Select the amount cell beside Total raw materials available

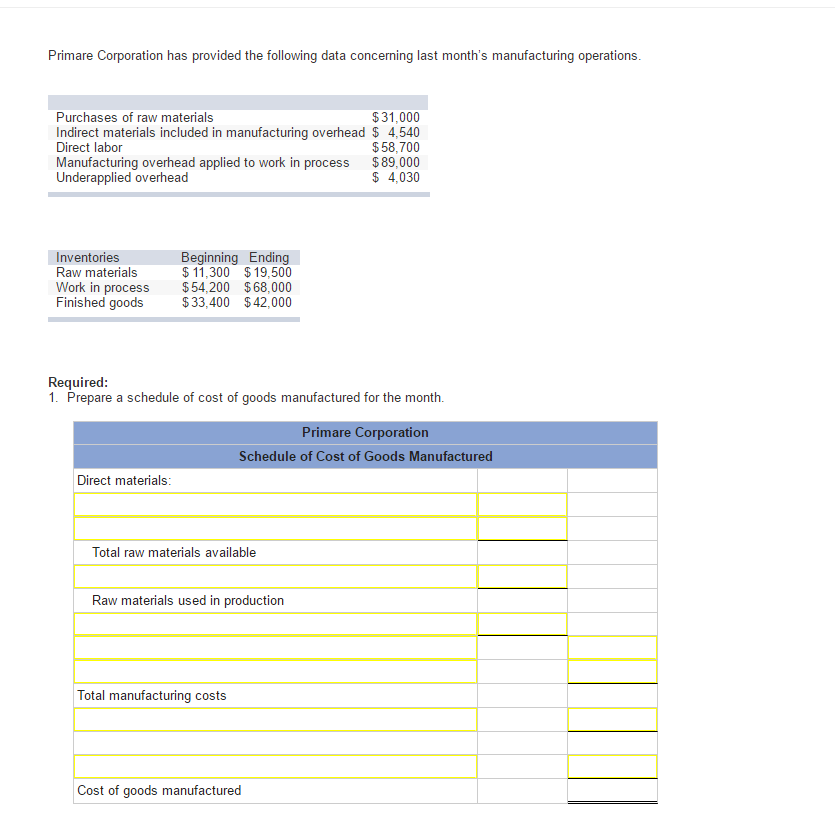click(x=521, y=552)
